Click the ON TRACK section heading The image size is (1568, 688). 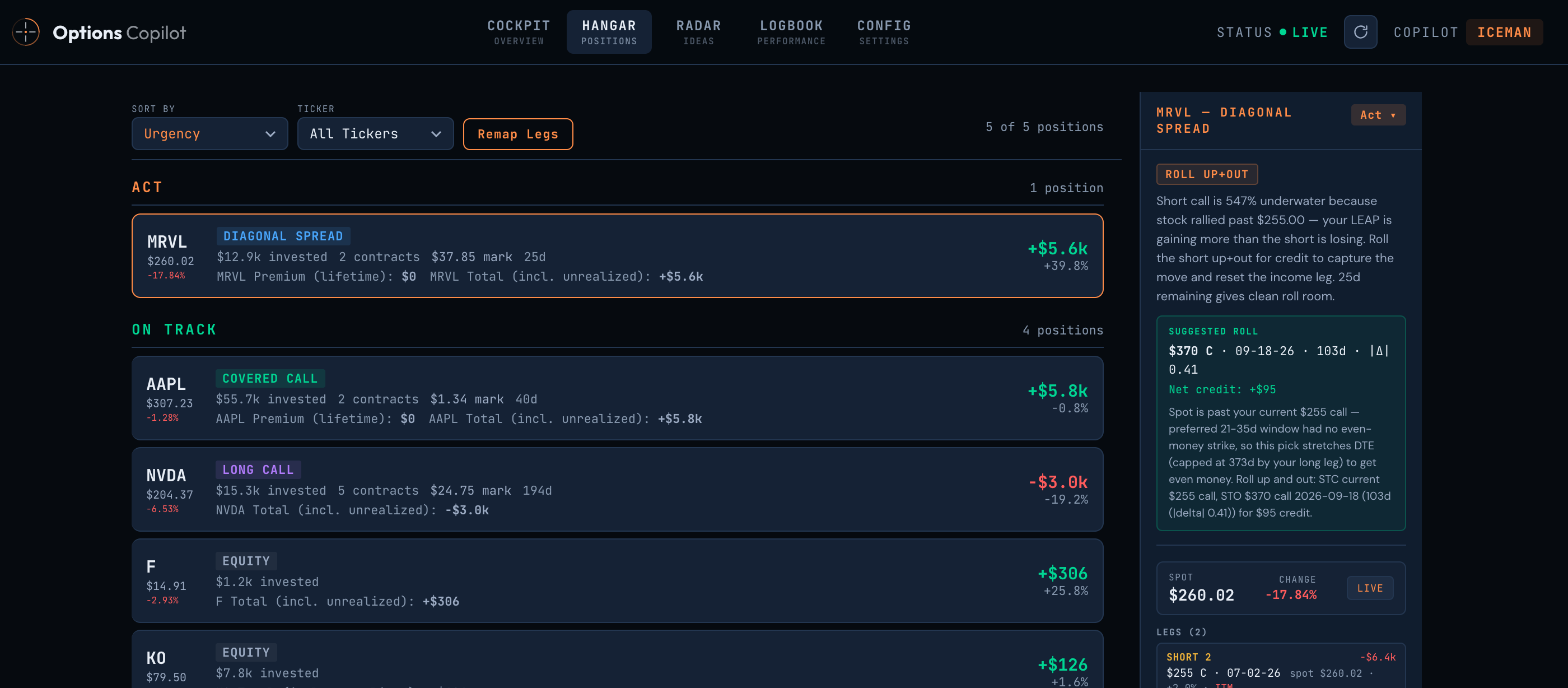175,330
